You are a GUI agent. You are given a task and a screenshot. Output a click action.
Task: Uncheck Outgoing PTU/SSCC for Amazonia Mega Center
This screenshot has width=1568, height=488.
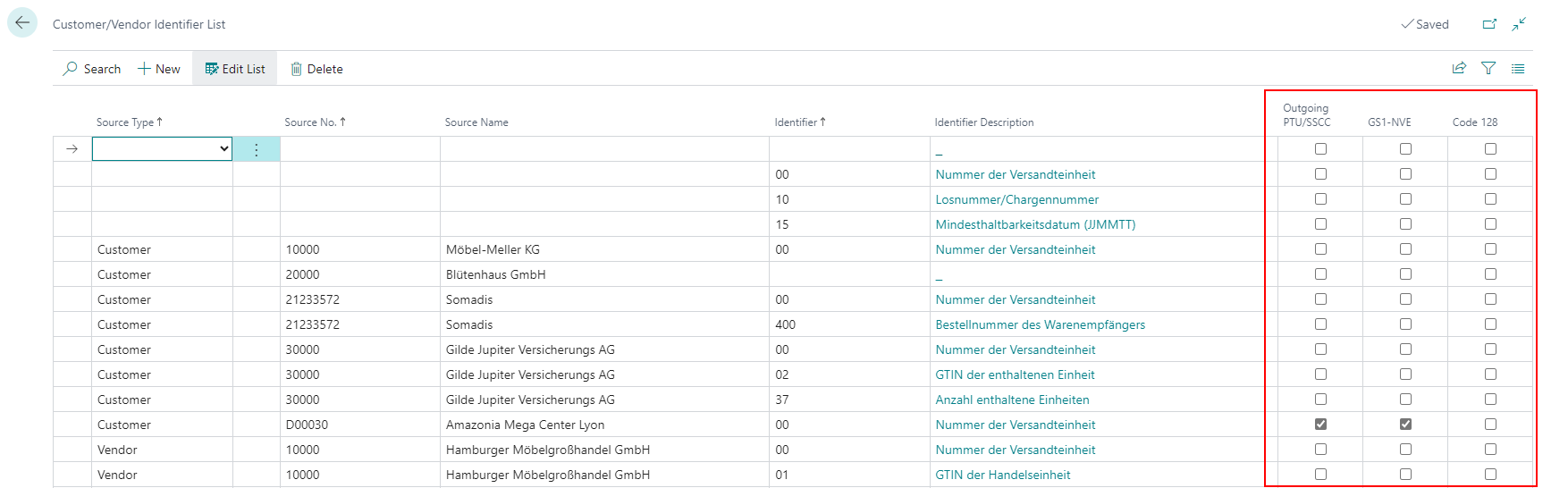tap(1320, 425)
